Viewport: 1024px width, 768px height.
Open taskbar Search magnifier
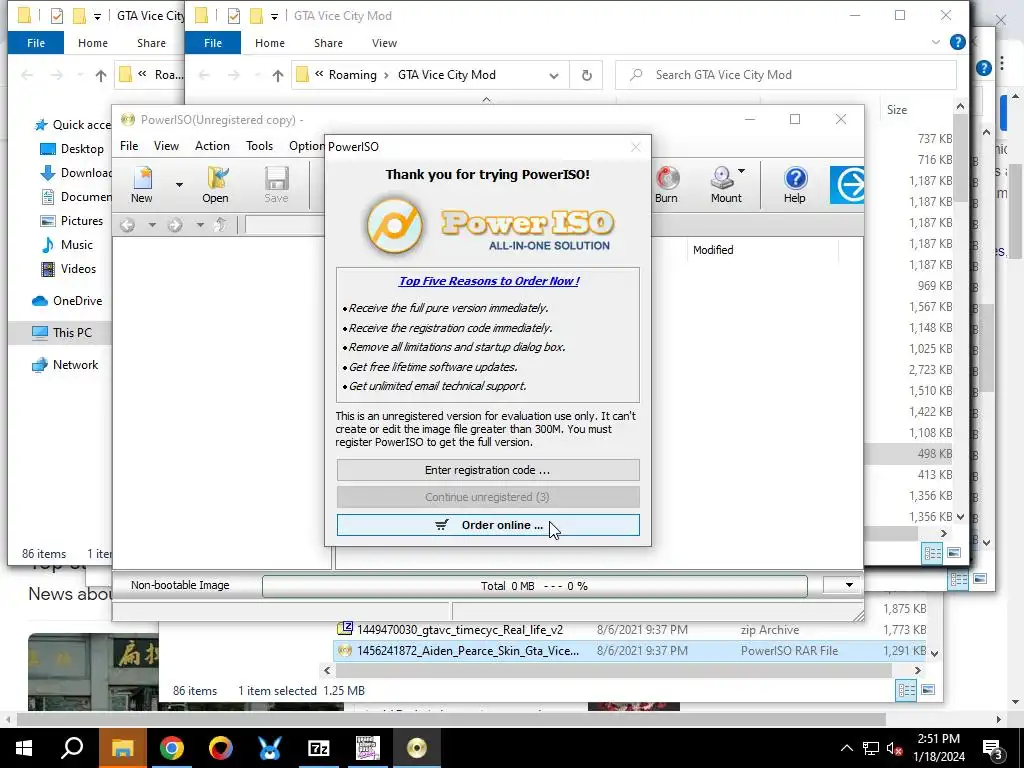click(72, 748)
